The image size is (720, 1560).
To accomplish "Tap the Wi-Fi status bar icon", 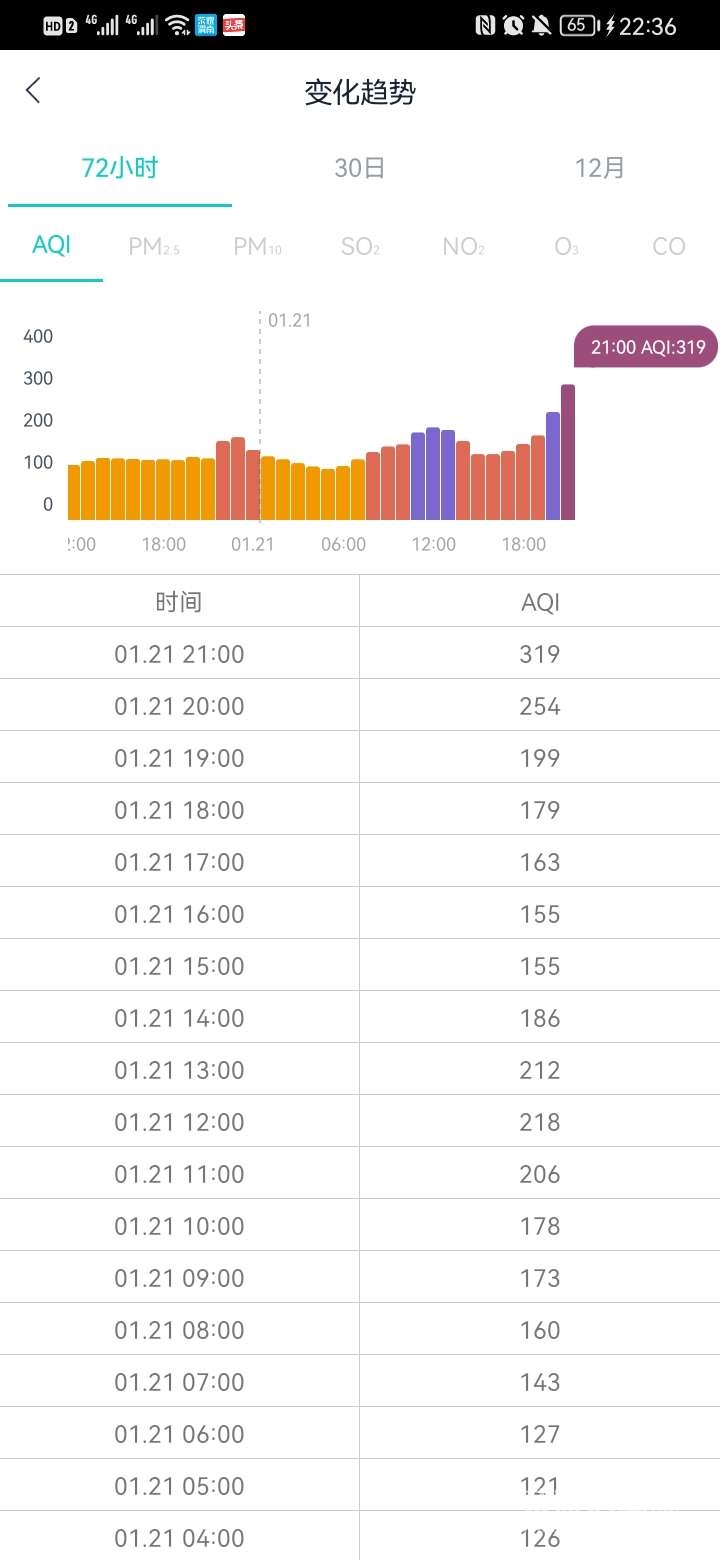I will click(177, 25).
